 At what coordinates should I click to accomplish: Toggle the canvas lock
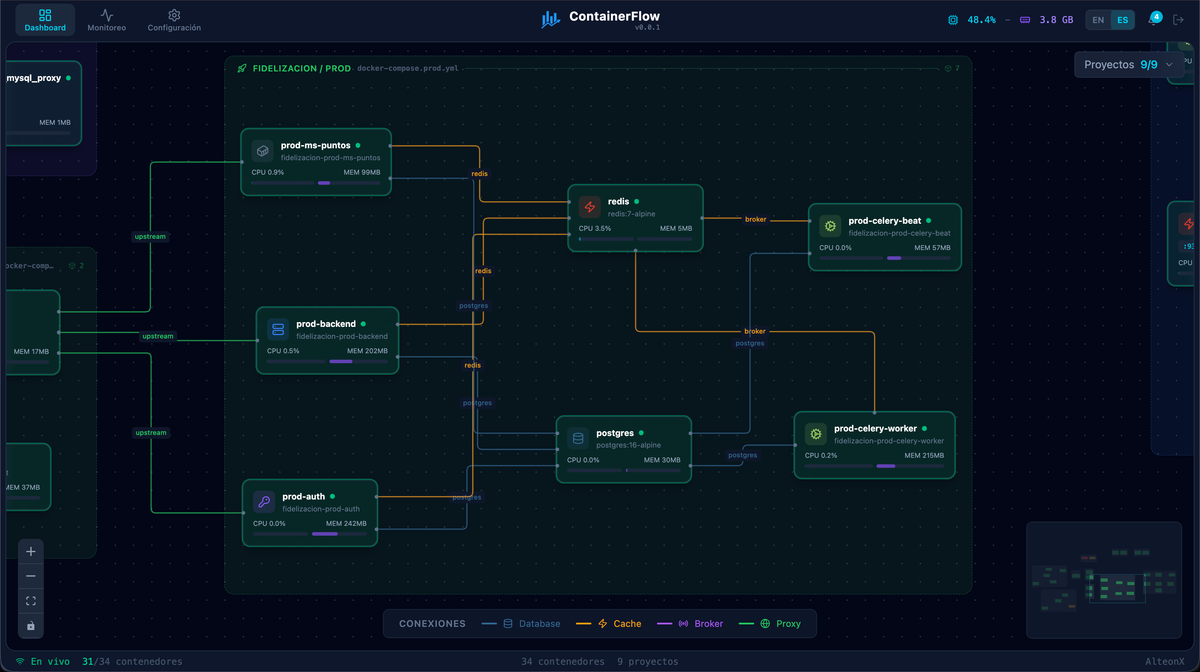(31, 626)
